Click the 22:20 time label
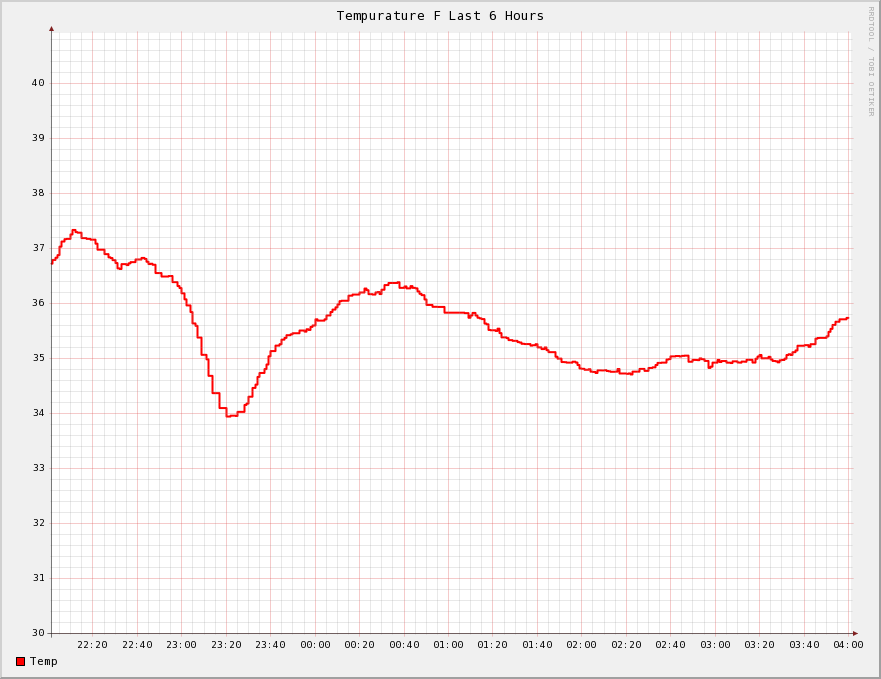 click(92, 645)
